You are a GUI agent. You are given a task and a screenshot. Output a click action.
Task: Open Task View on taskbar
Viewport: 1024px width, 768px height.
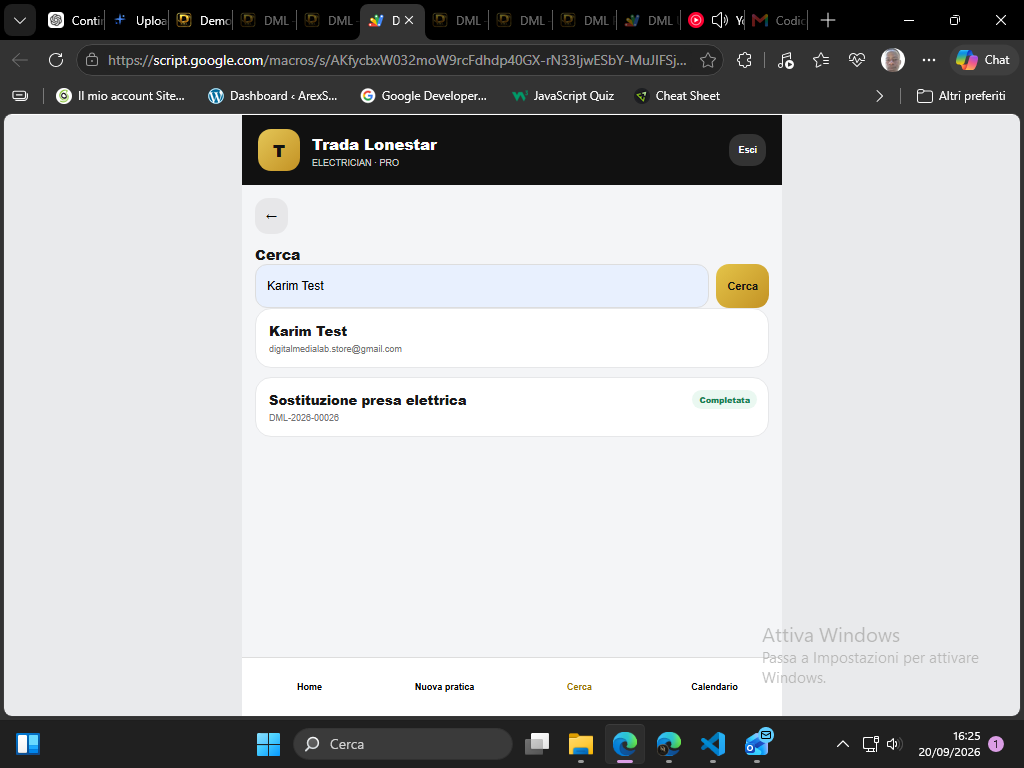537,744
